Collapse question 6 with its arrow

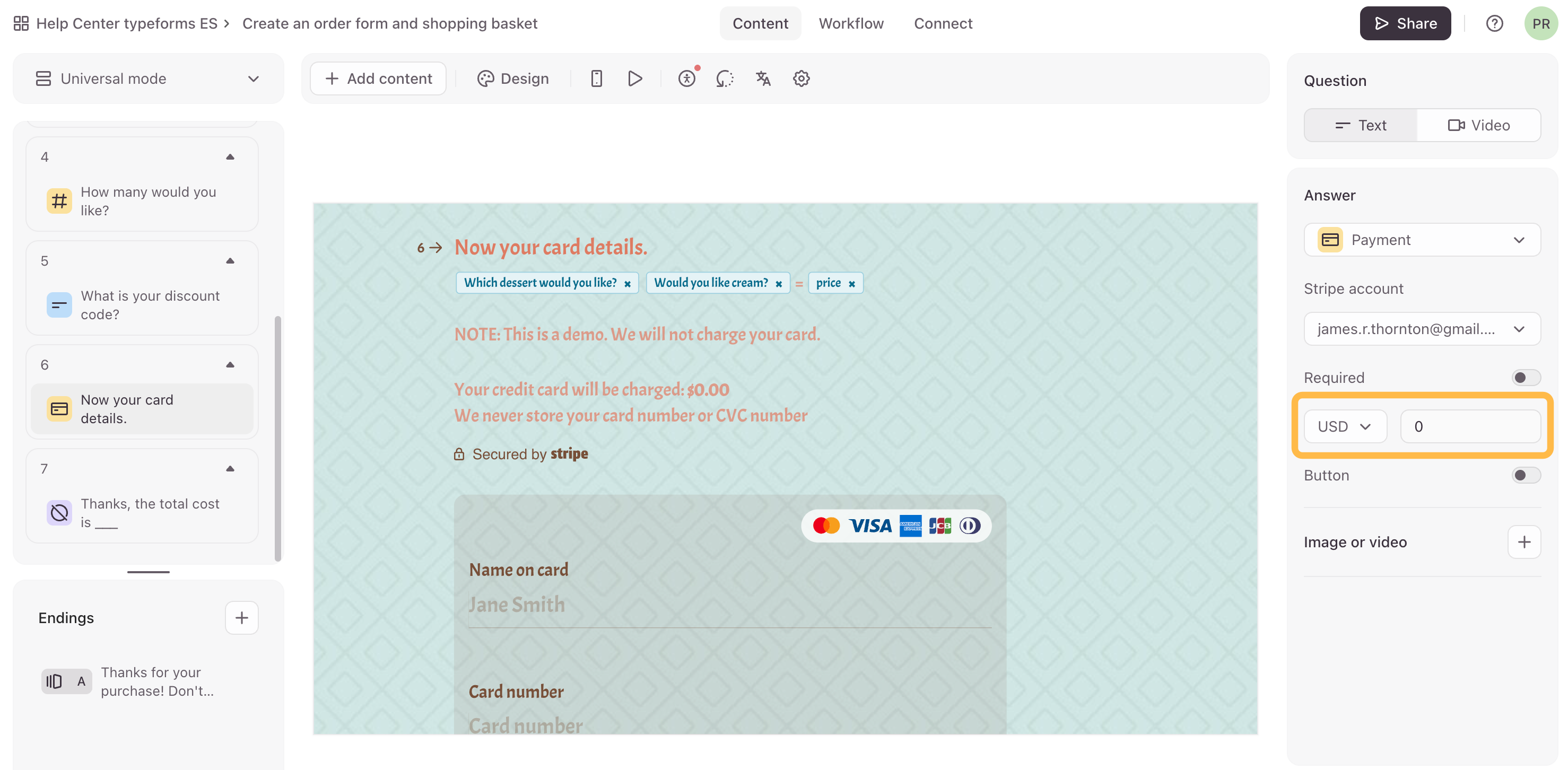coord(230,365)
